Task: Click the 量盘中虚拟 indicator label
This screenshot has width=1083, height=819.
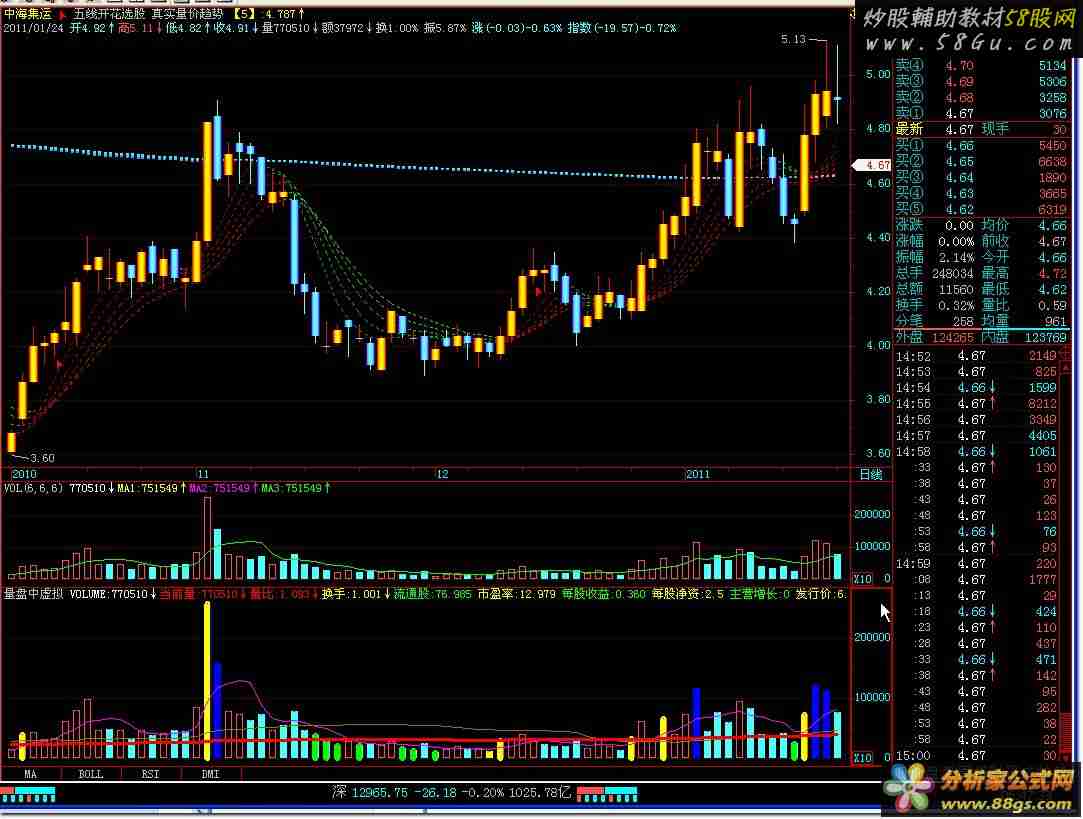Action: tap(34, 594)
